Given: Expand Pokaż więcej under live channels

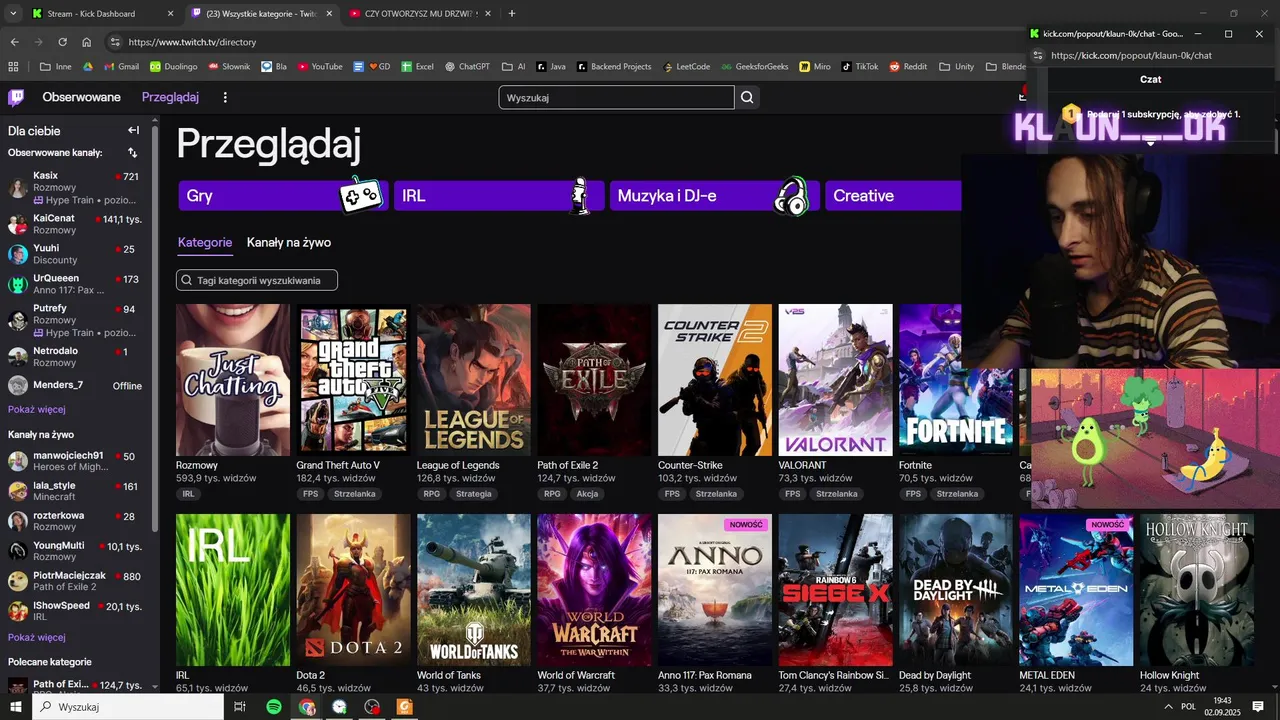Looking at the screenshot, I should (x=37, y=637).
